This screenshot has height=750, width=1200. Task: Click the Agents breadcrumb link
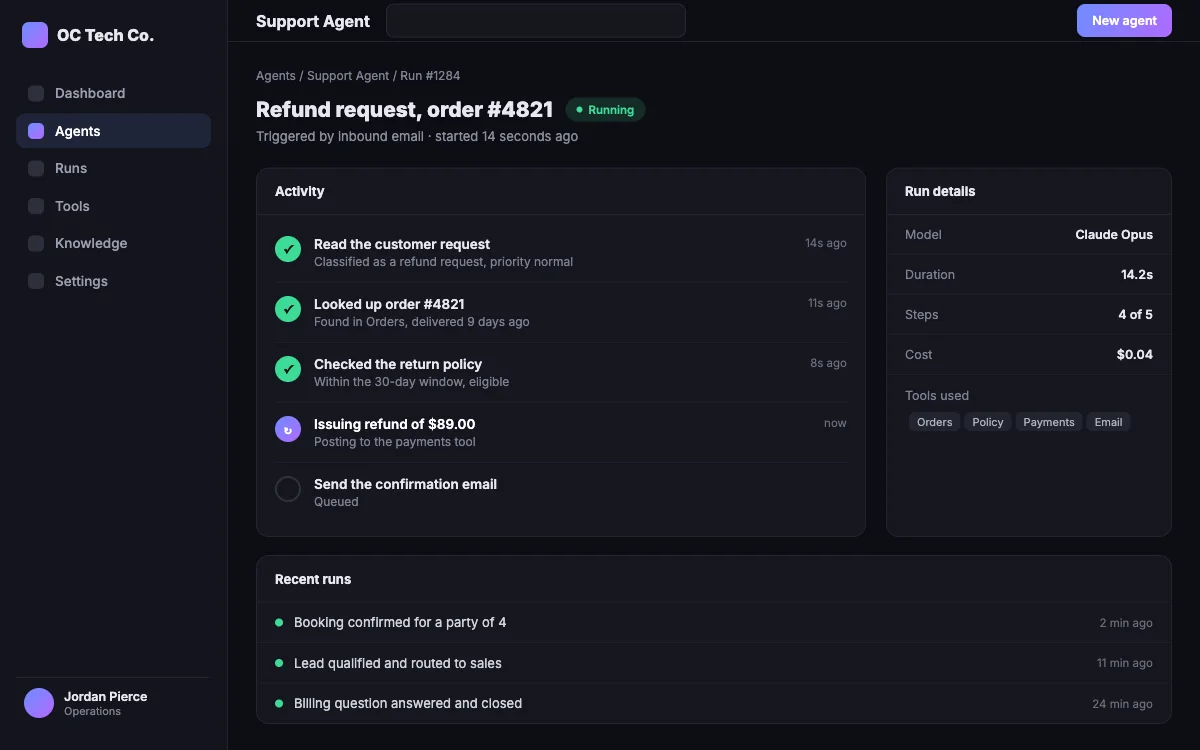pyautogui.click(x=276, y=76)
